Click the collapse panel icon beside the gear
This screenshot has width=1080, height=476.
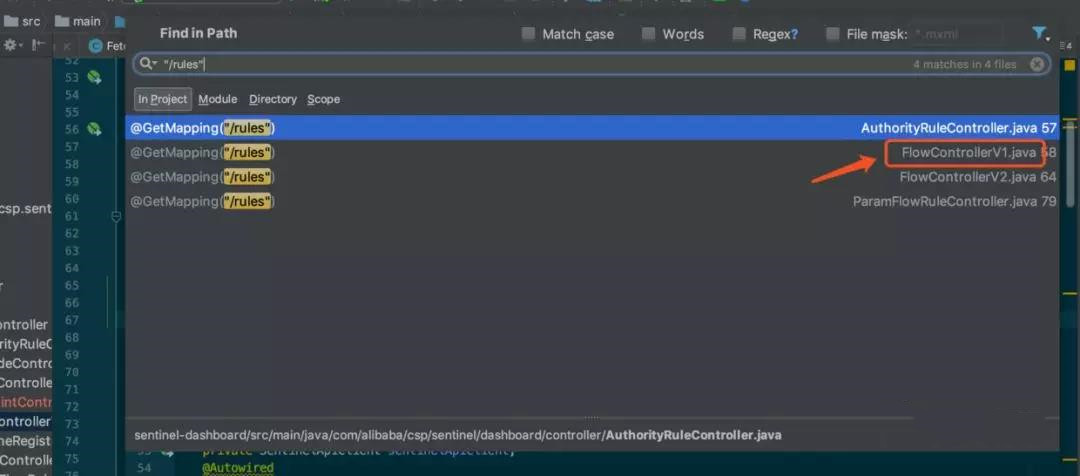coord(39,45)
